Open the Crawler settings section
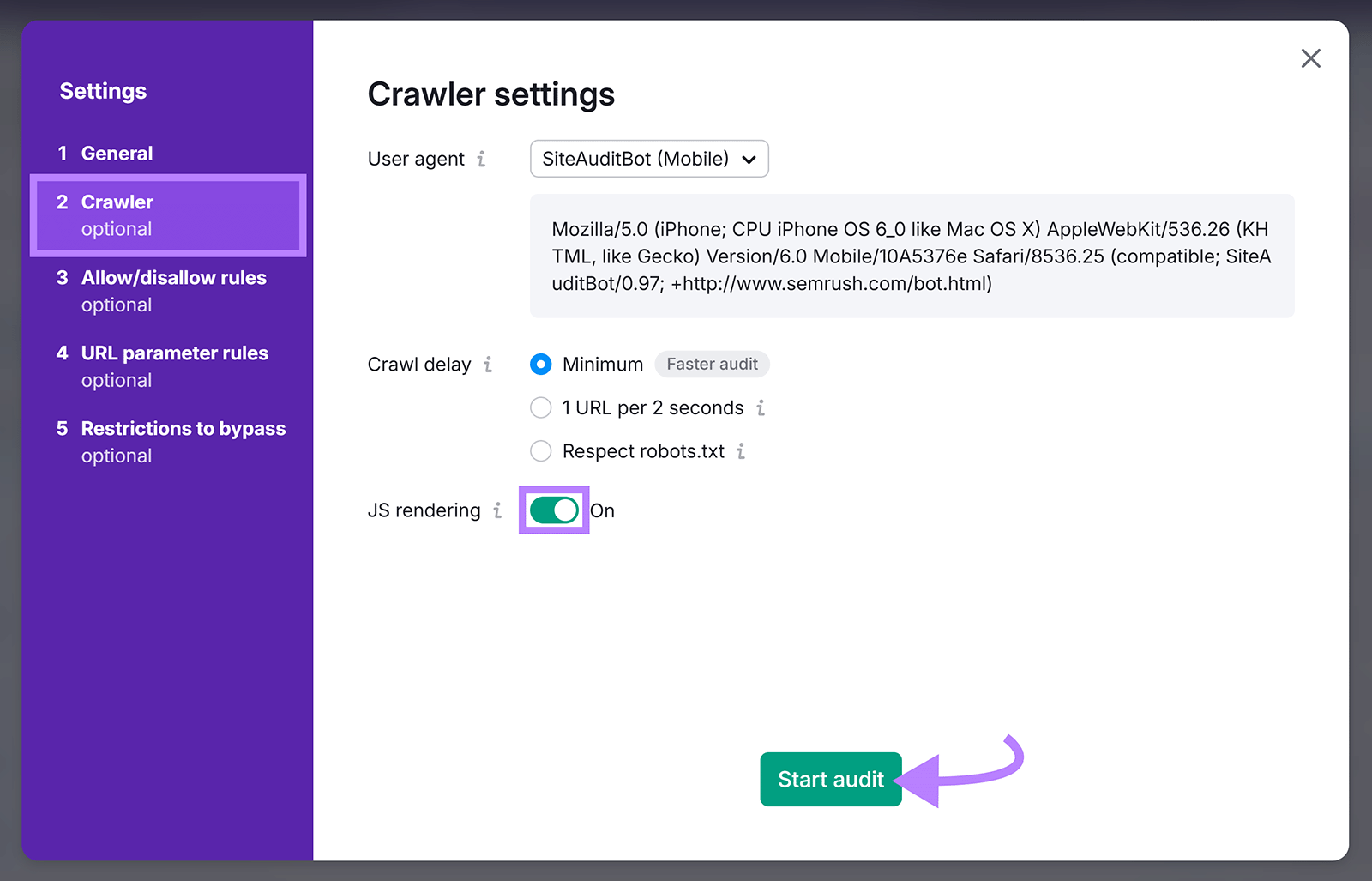Screen dimensions: 1372x881 click(117, 202)
